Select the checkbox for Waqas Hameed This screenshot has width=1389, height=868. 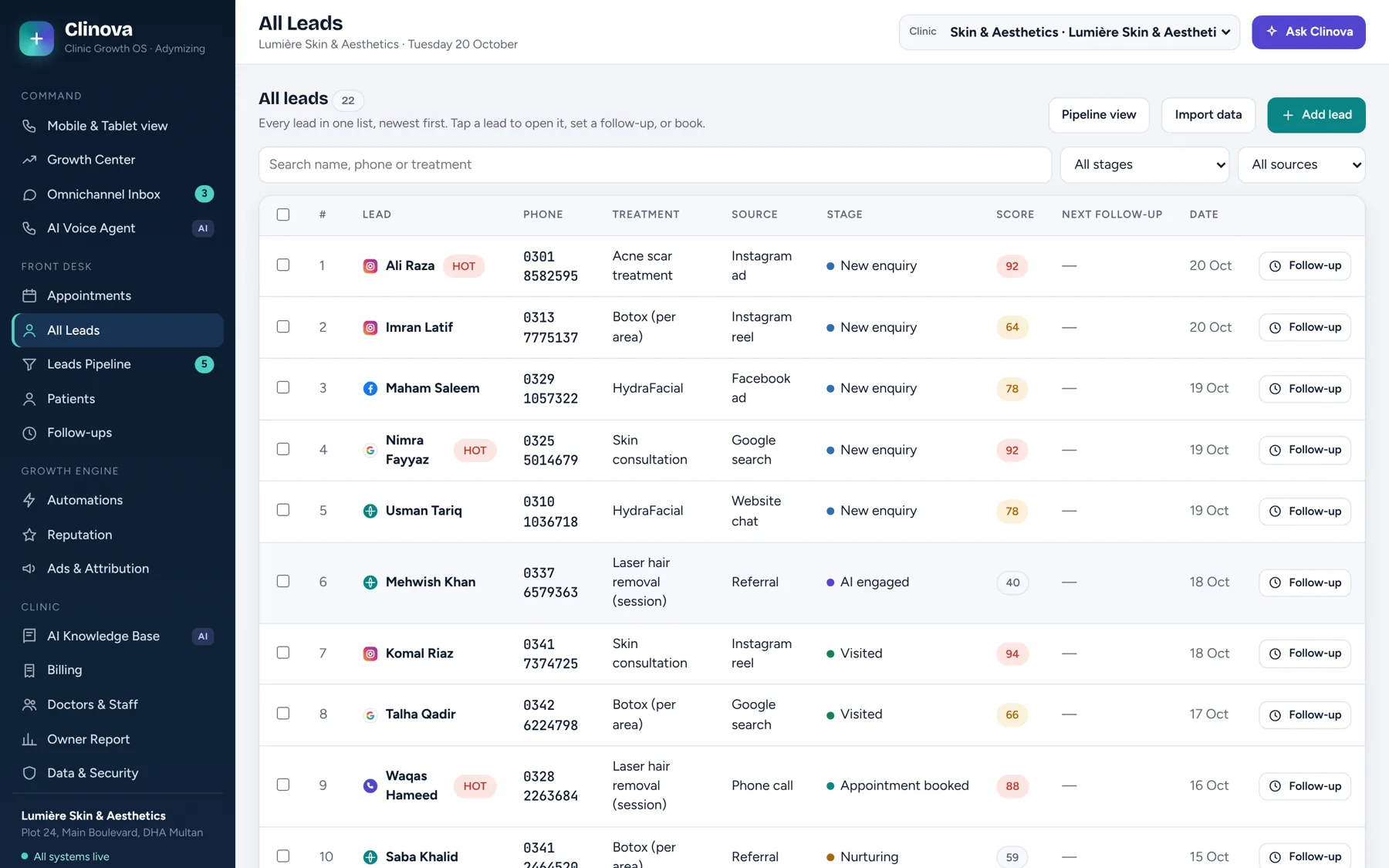tap(283, 785)
